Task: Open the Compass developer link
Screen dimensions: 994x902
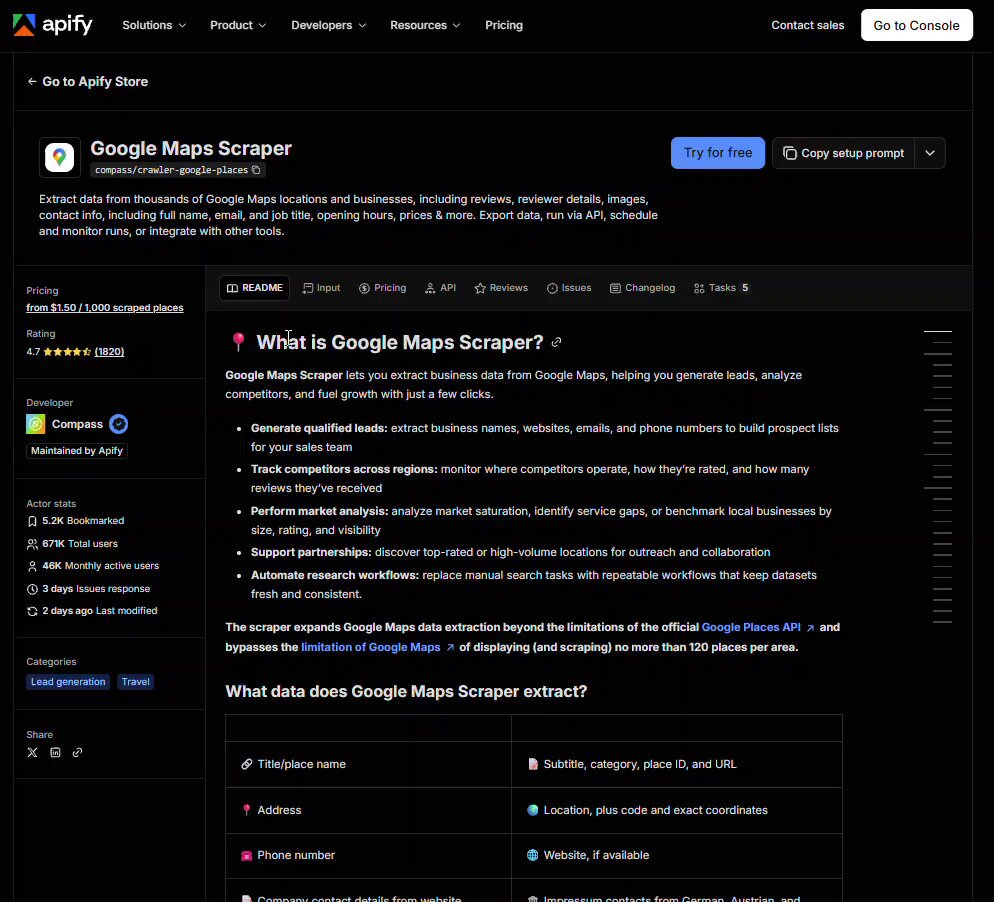Action: pyautogui.click(x=77, y=424)
